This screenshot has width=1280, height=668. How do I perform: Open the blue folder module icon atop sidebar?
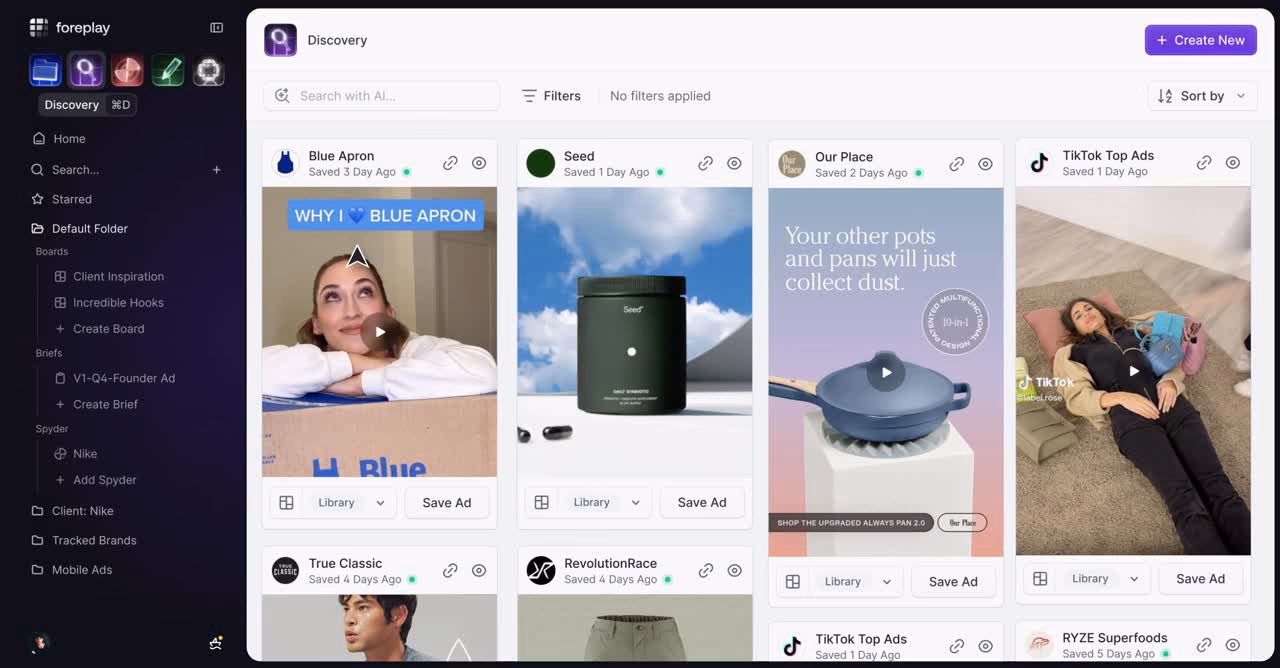click(45, 70)
